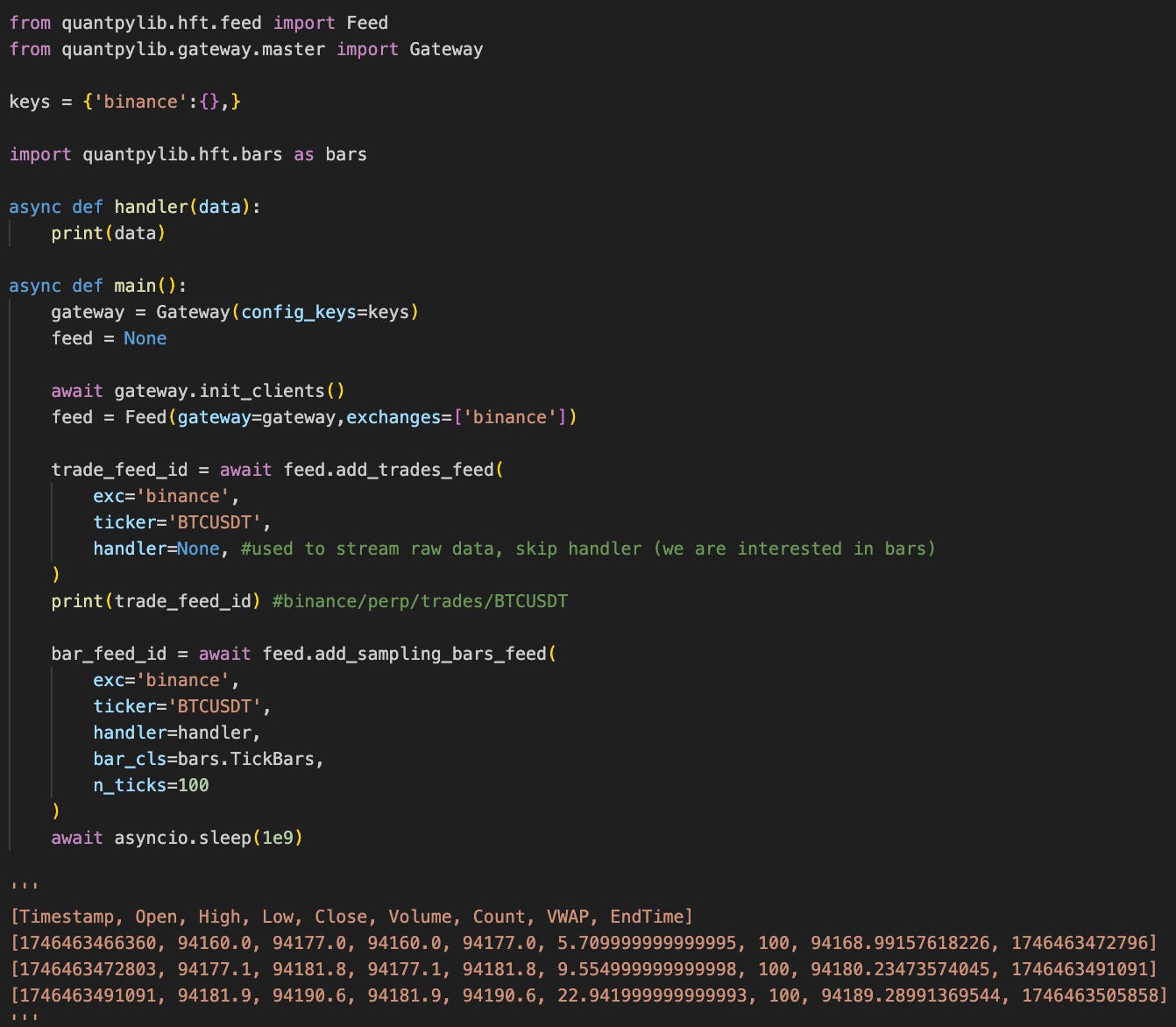Click the 'print(data)' statement

click(109, 233)
